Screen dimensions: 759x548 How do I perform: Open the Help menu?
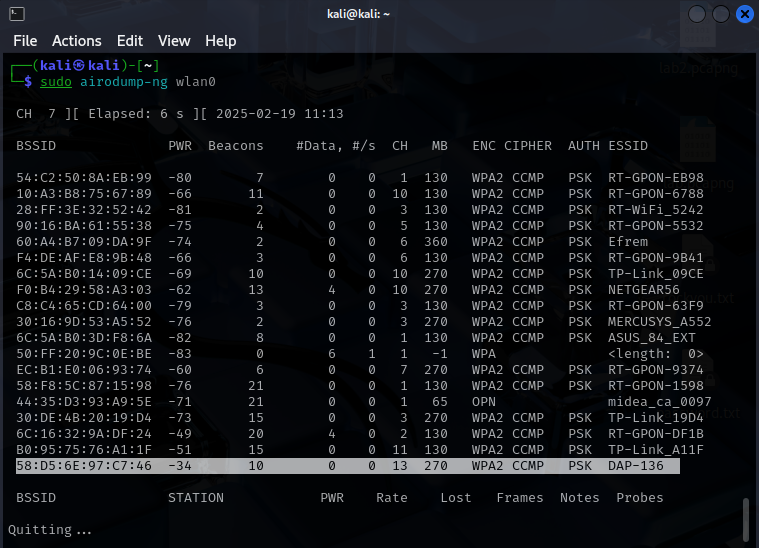pyautogui.click(x=221, y=41)
